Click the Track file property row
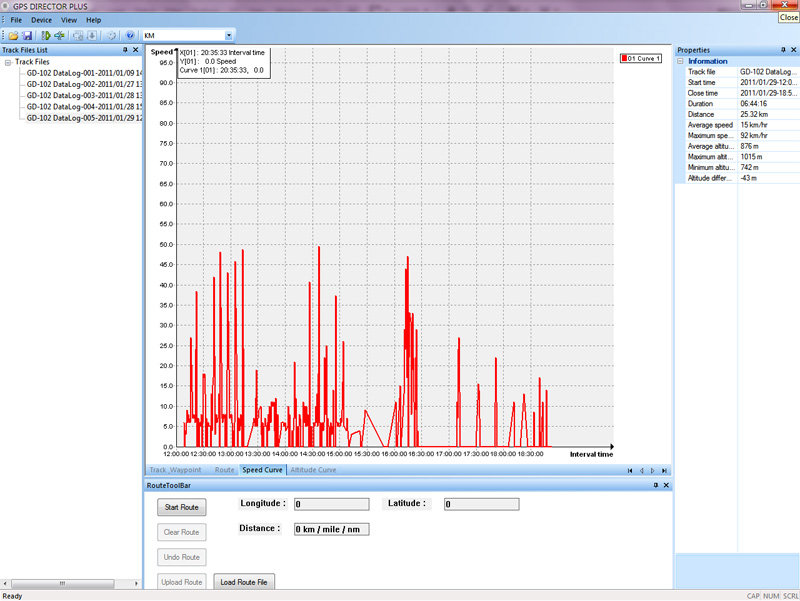This screenshot has width=800, height=601. point(743,71)
